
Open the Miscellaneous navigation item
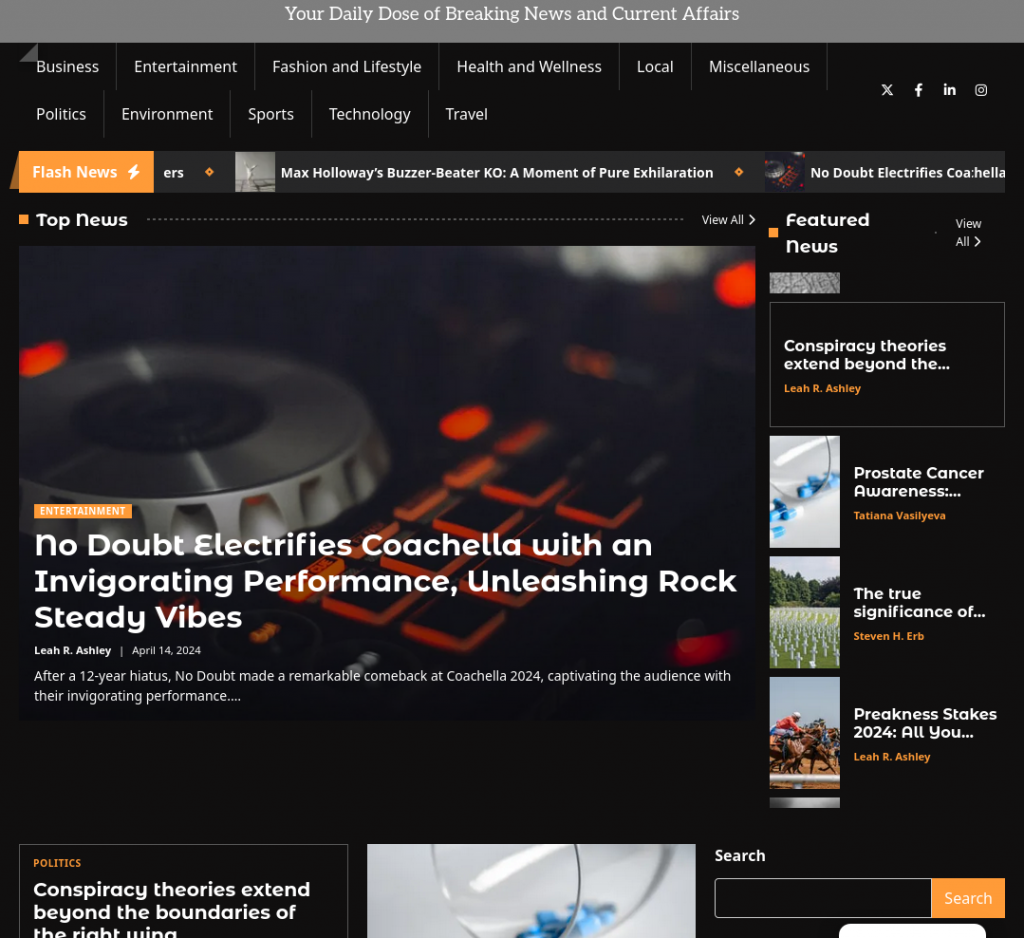[759, 66]
